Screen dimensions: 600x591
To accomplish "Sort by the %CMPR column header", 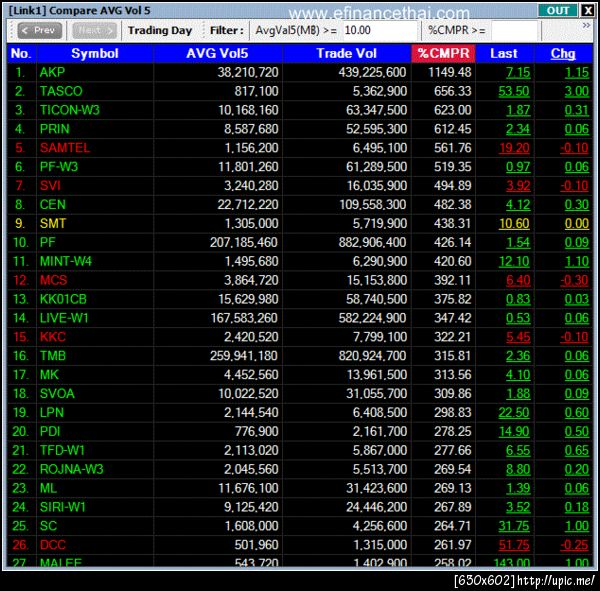I will click(x=443, y=54).
